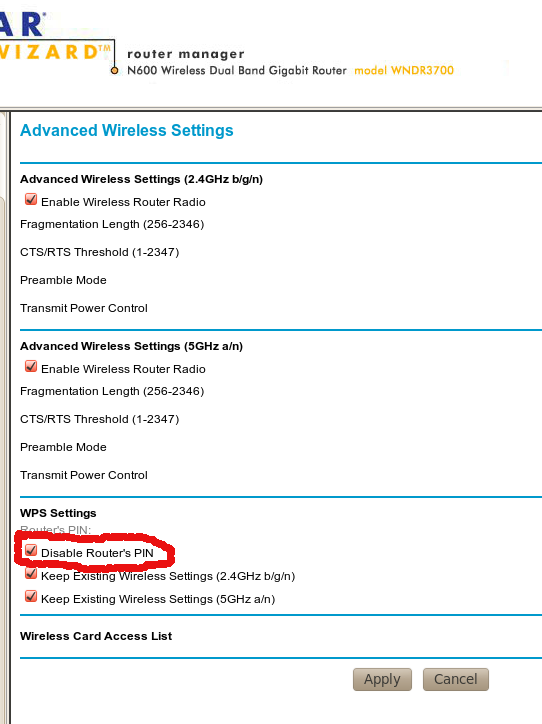Image resolution: width=542 pixels, height=724 pixels.
Task: Toggle Keep Existing Wireless Settings (2.4GHz b/g/n) checkbox
Action: 31,573
